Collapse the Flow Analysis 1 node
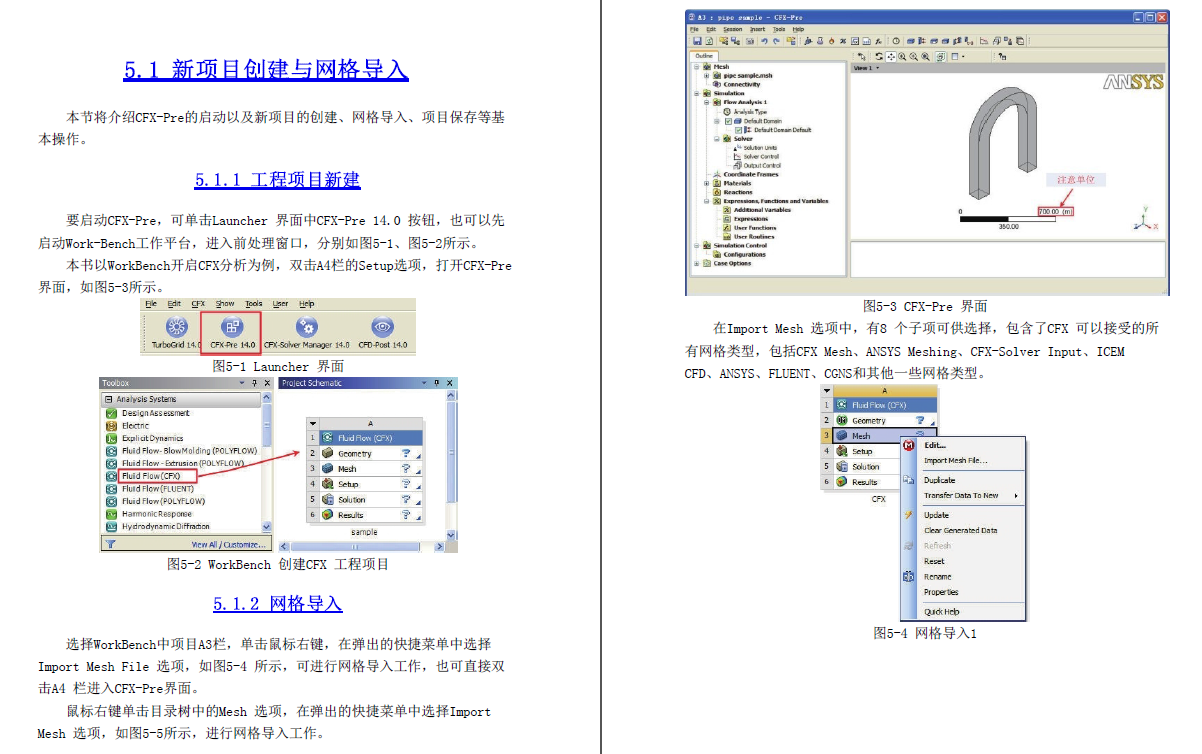 coord(707,103)
